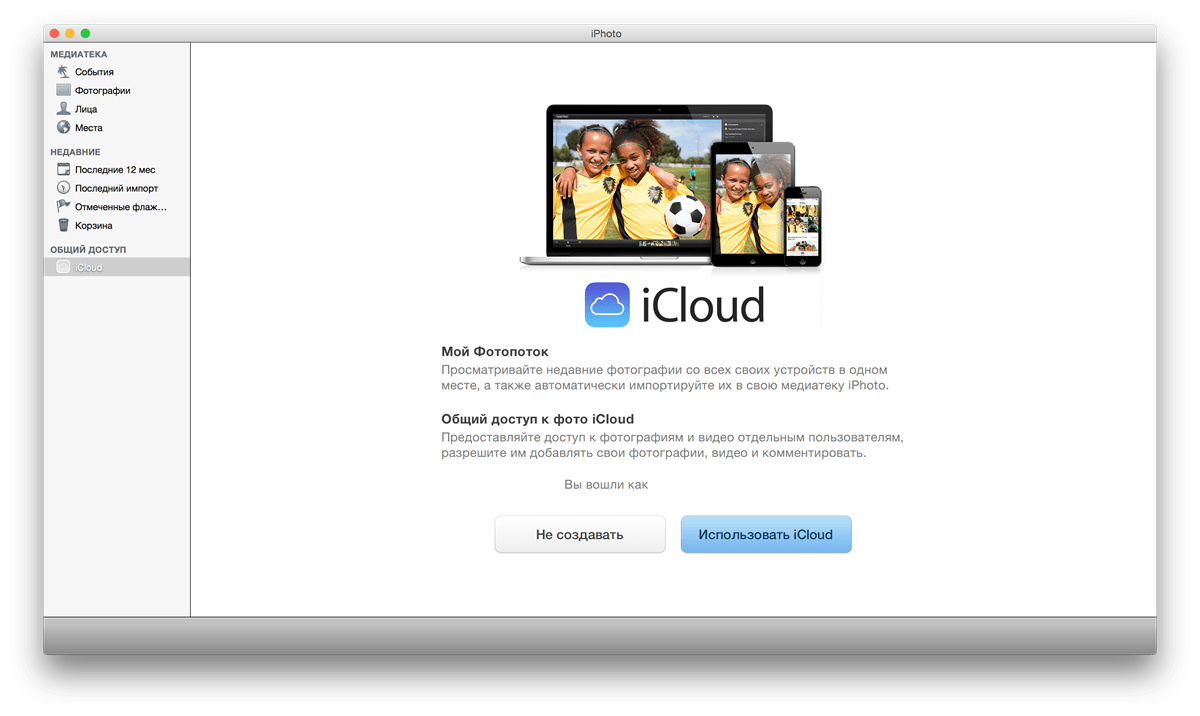Close the iPhoto window with red button
Image resolution: width=1200 pixels, height=716 pixels.
tap(55, 34)
